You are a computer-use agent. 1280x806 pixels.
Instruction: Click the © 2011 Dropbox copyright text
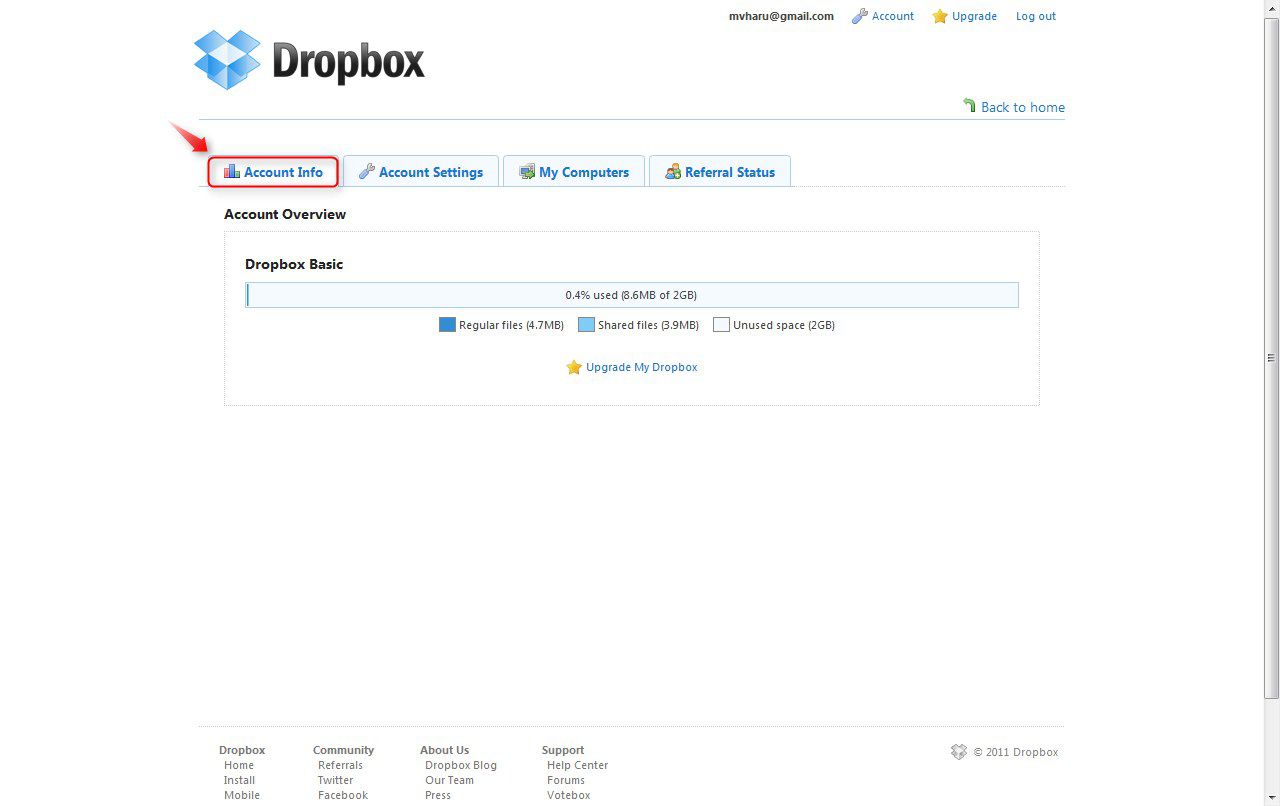1016,752
